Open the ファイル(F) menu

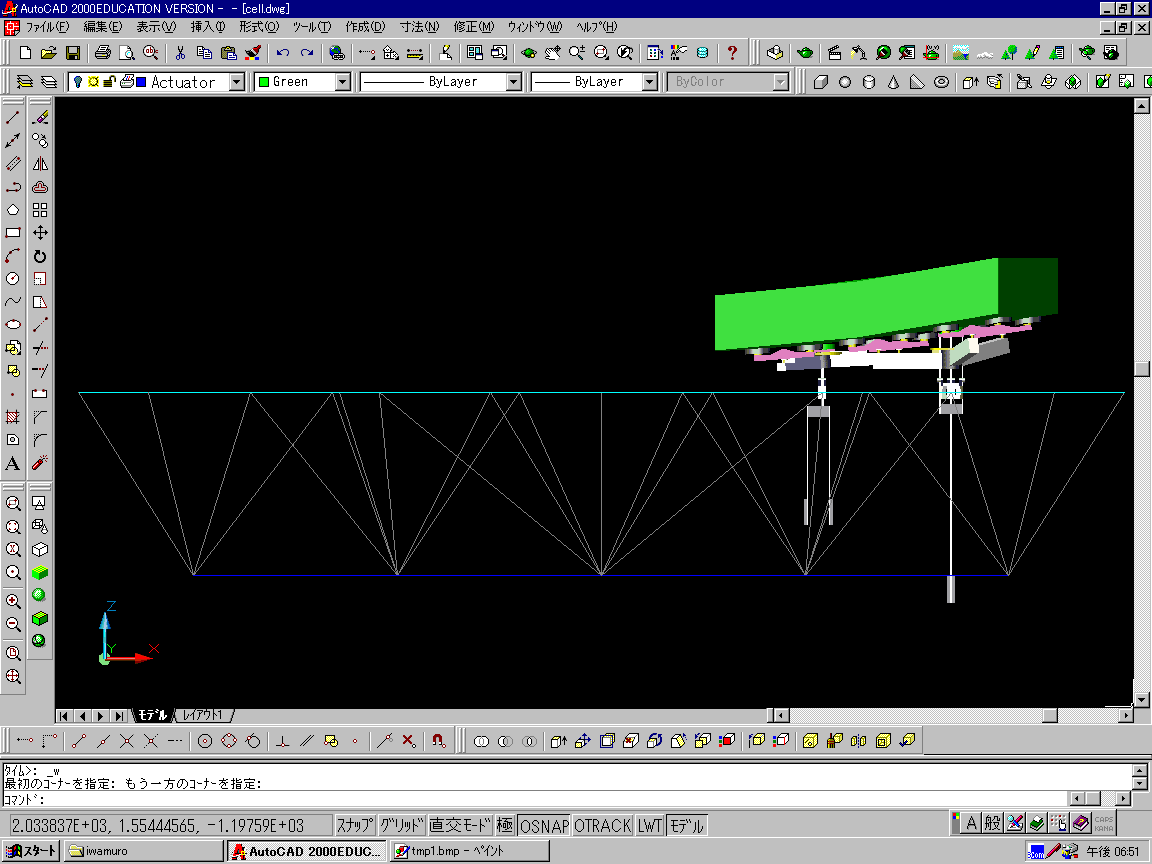[48, 27]
